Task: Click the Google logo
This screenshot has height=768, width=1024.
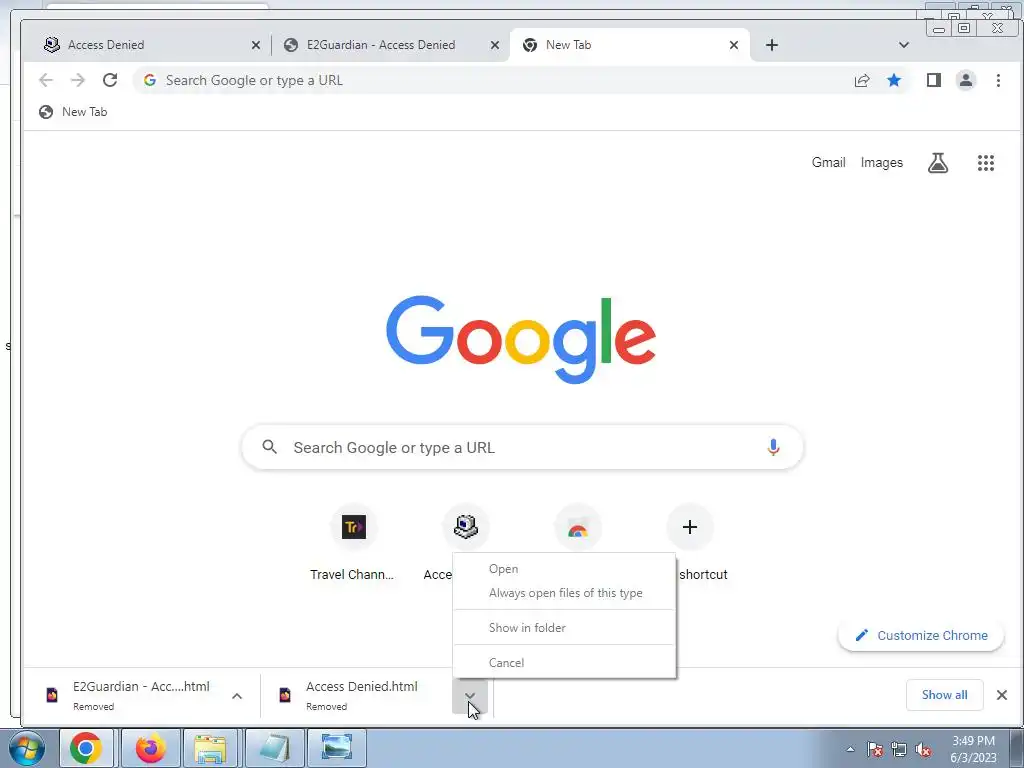Action: coord(520,340)
